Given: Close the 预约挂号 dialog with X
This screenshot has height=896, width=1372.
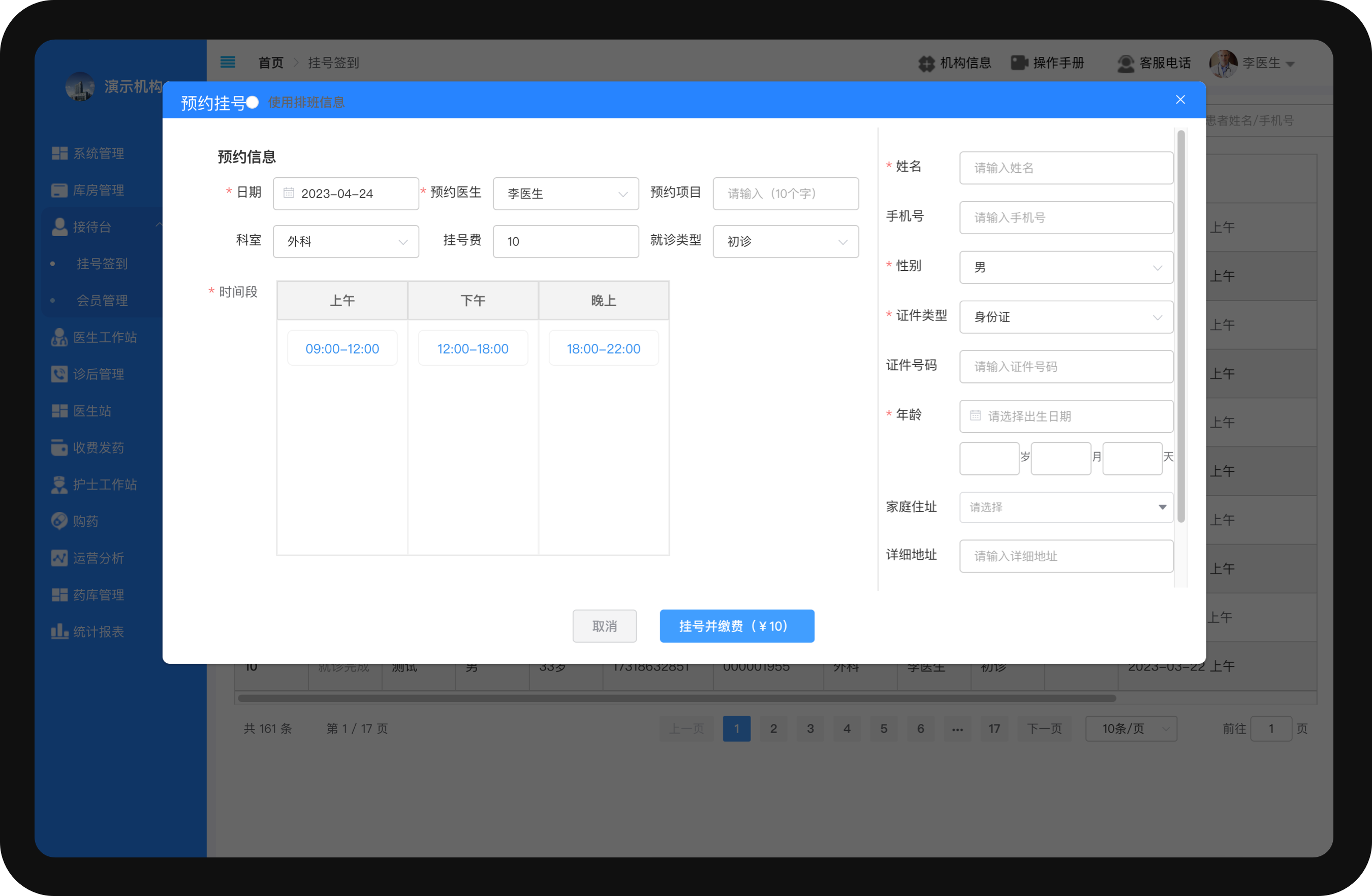Looking at the screenshot, I should pyautogui.click(x=1179, y=100).
